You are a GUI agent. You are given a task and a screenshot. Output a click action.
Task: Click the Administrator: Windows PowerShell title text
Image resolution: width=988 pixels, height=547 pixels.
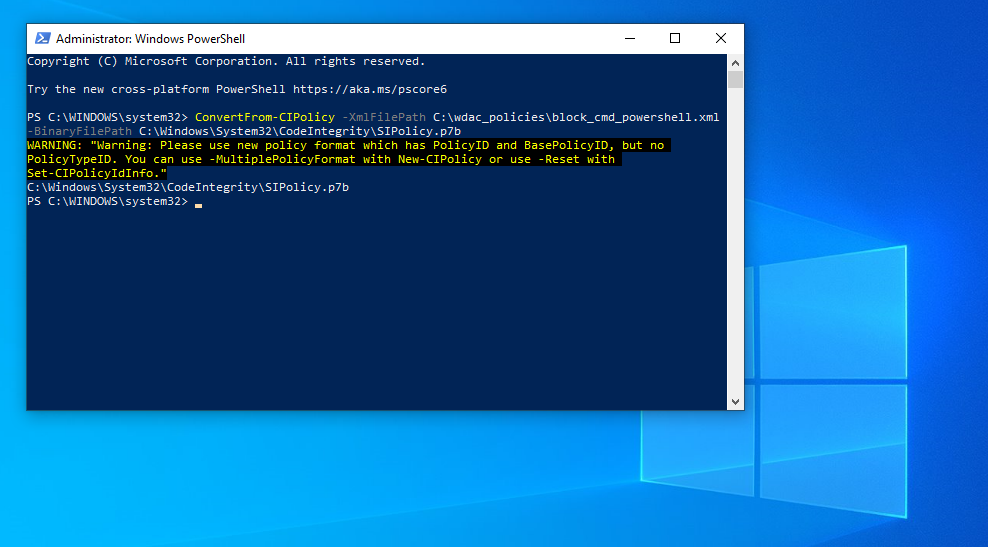coord(150,38)
